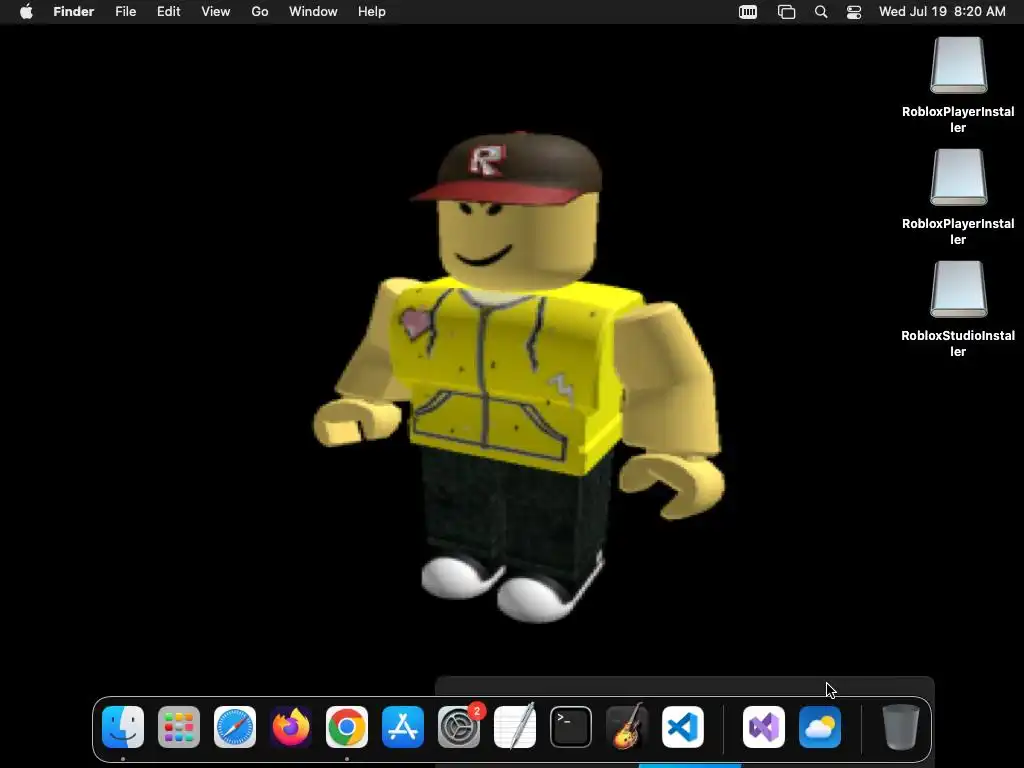Open the Go menu
The width and height of the screenshot is (1024, 768).
point(260,12)
